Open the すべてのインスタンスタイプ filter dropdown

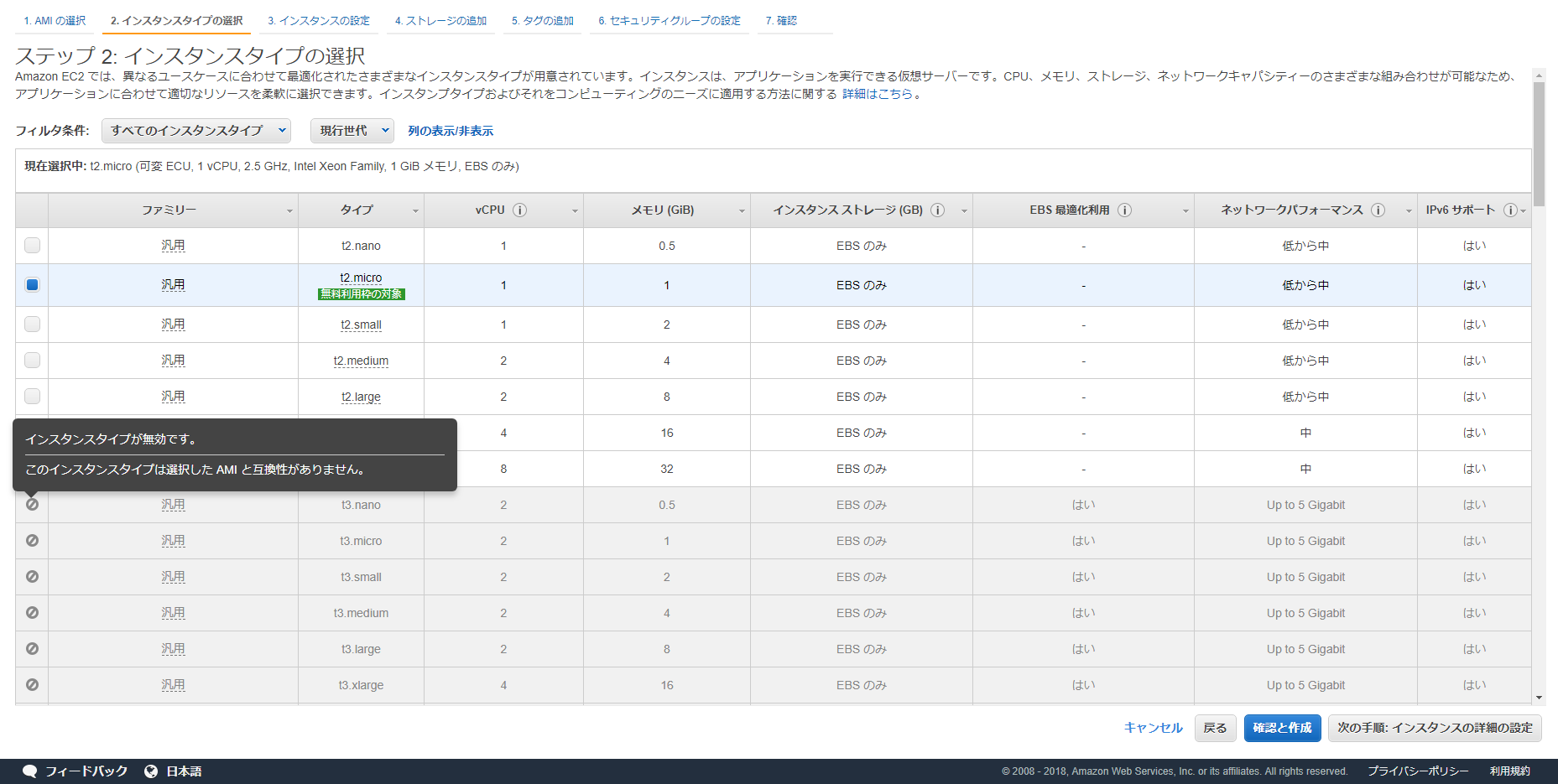[195, 131]
